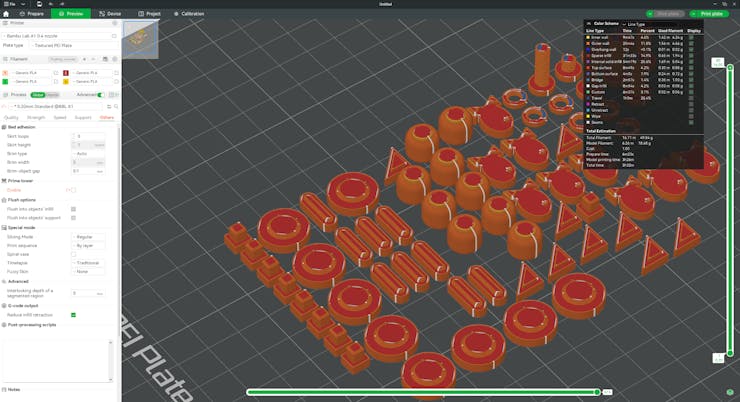Collapse the Color Scheme legend panel
Screen dimensions: 740x402
click(x=589, y=24)
